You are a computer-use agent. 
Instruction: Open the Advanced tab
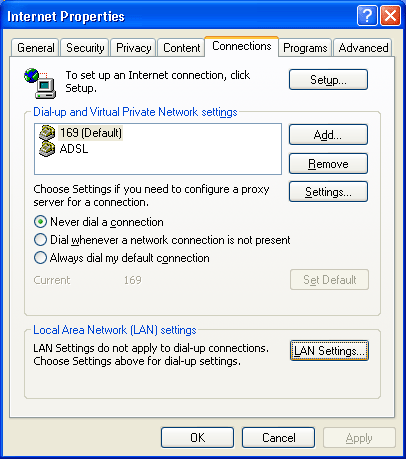pos(363,48)
